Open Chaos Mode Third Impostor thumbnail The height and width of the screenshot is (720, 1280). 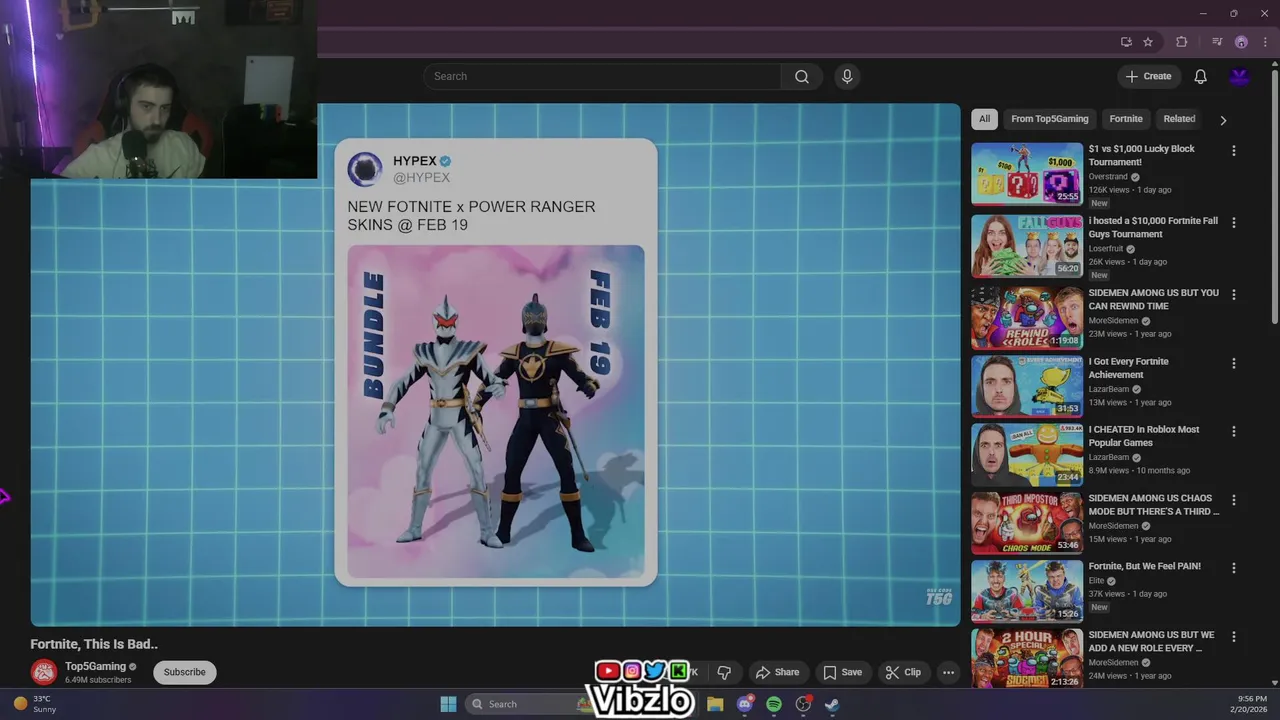pyautogui.click(x=1027, y=523)
